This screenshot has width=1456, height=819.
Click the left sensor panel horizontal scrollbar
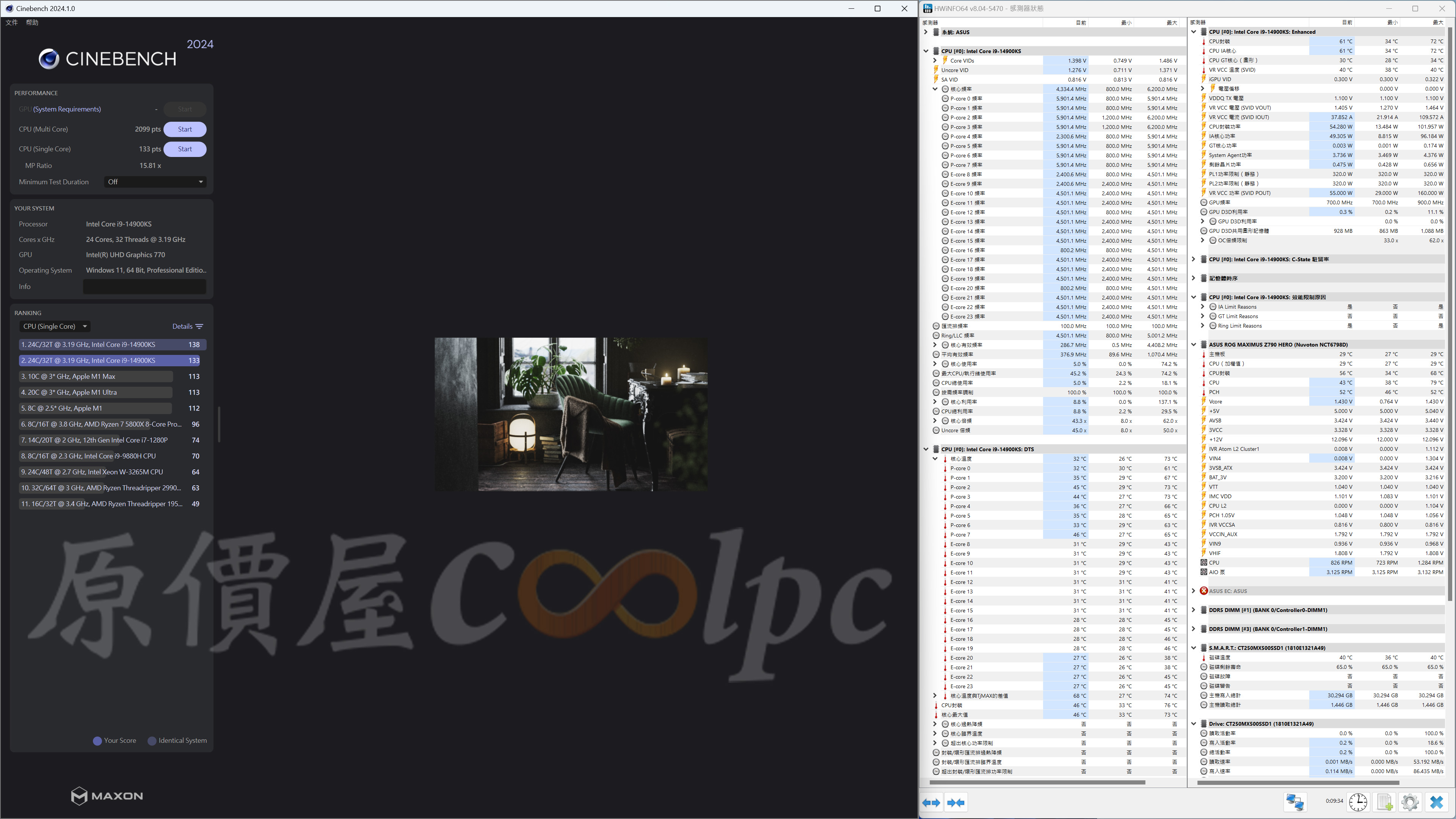[x=1037, y=782]
